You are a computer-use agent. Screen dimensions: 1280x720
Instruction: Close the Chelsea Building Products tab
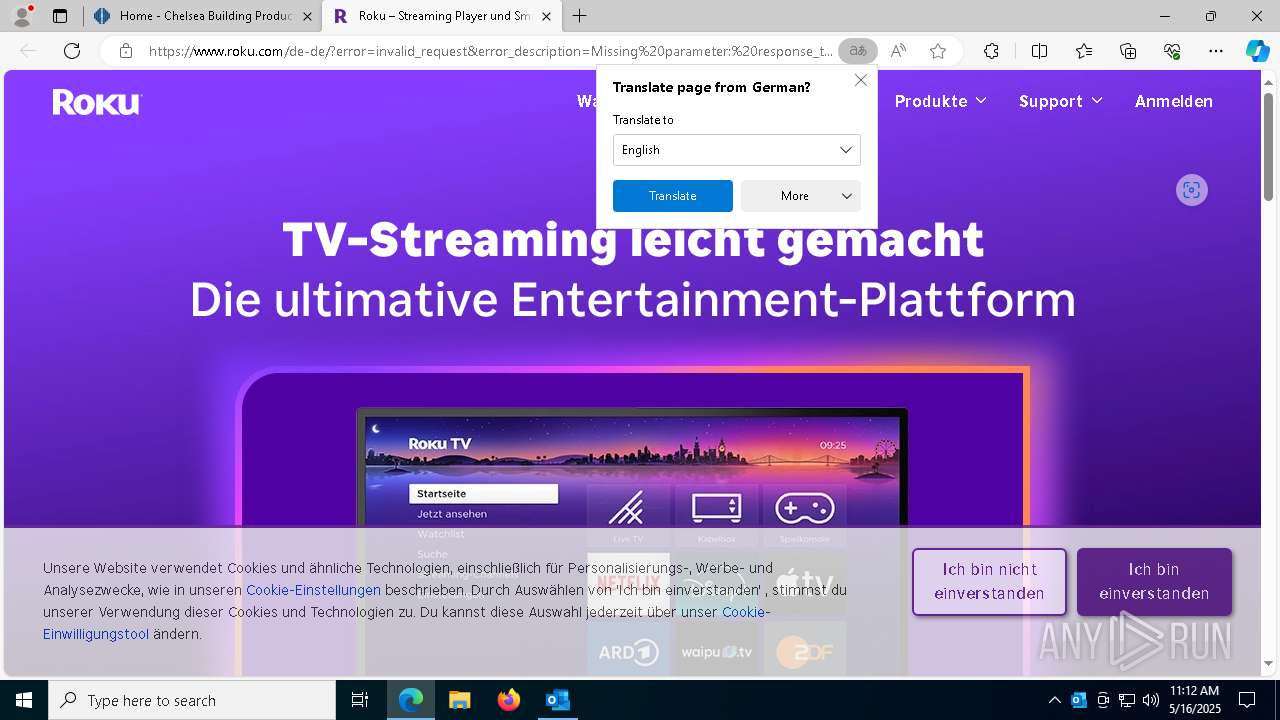click(x=307, y=16)
